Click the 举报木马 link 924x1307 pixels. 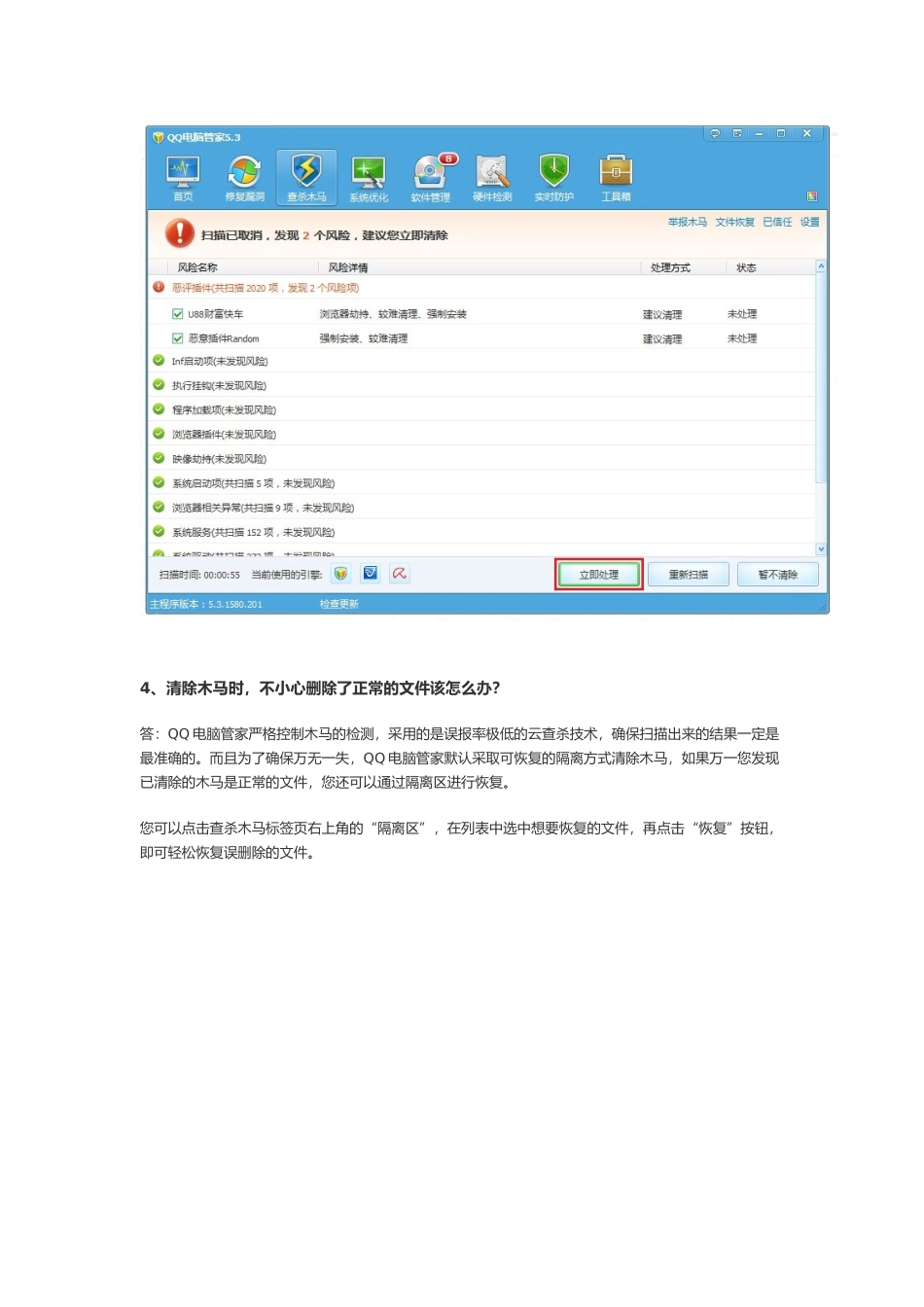[x=688, y=223]
